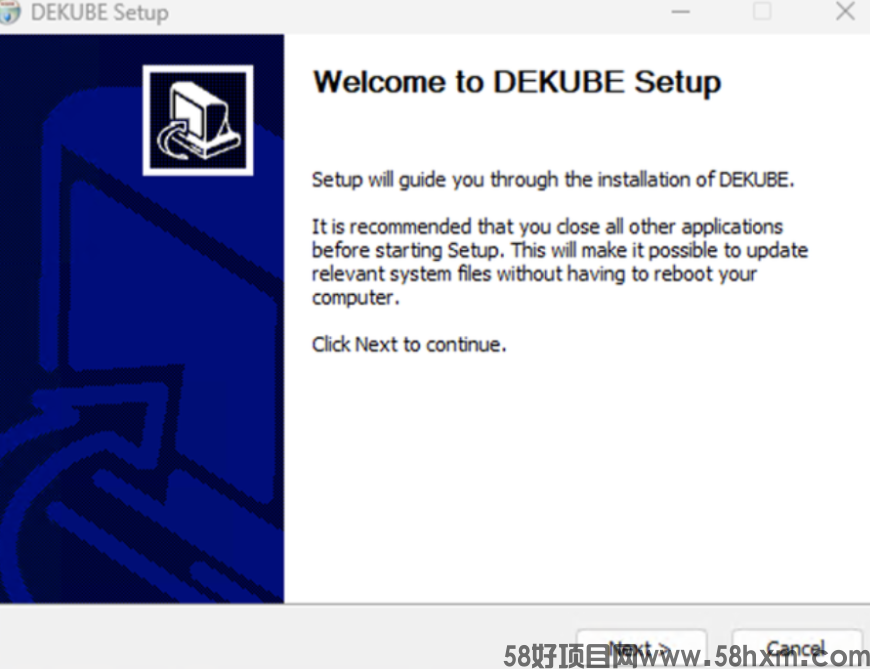Close the DEKUBE Setup window
The height and width of the screenshot is (669, 870).
(x=845, y=11)
